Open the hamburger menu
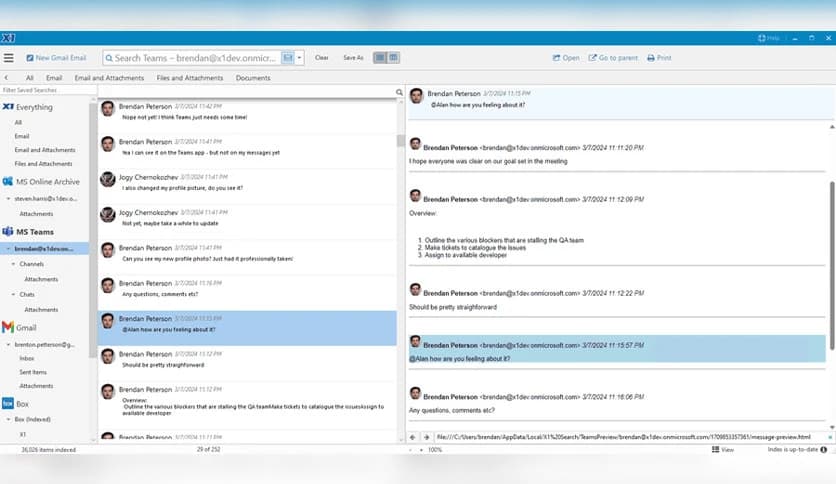The width and height of the screenshot is (836, 484). (9, 58)
